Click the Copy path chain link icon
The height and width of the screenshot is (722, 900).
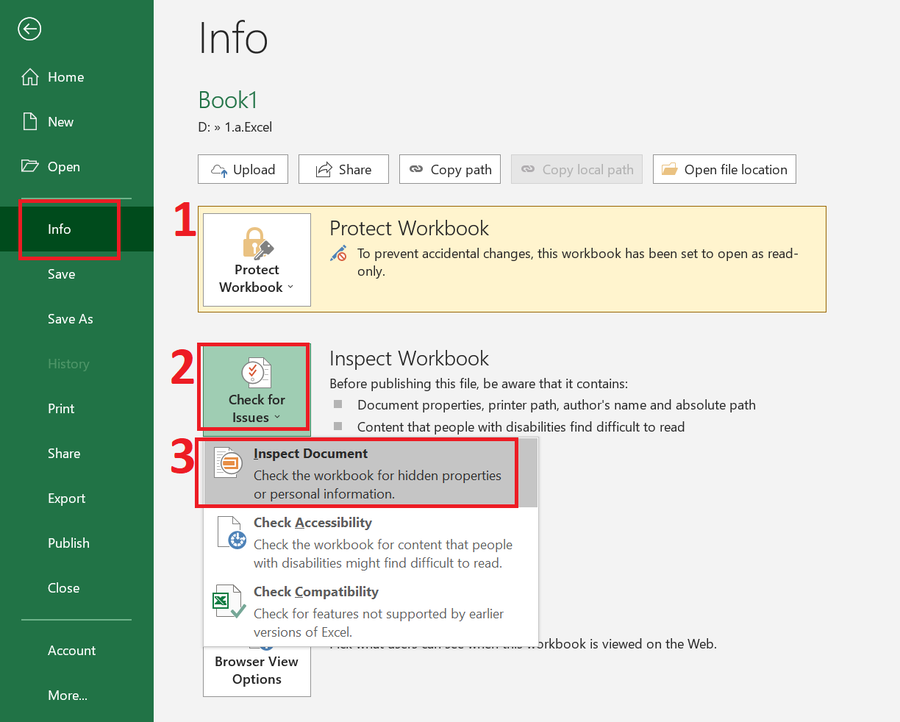pyautogui.click(x=416, y=169)
